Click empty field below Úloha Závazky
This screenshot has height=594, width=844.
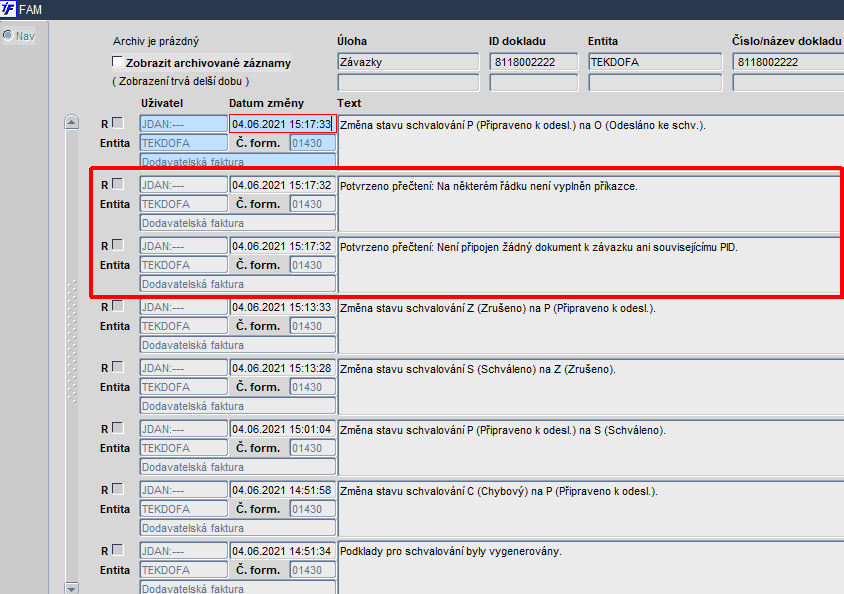408,82
